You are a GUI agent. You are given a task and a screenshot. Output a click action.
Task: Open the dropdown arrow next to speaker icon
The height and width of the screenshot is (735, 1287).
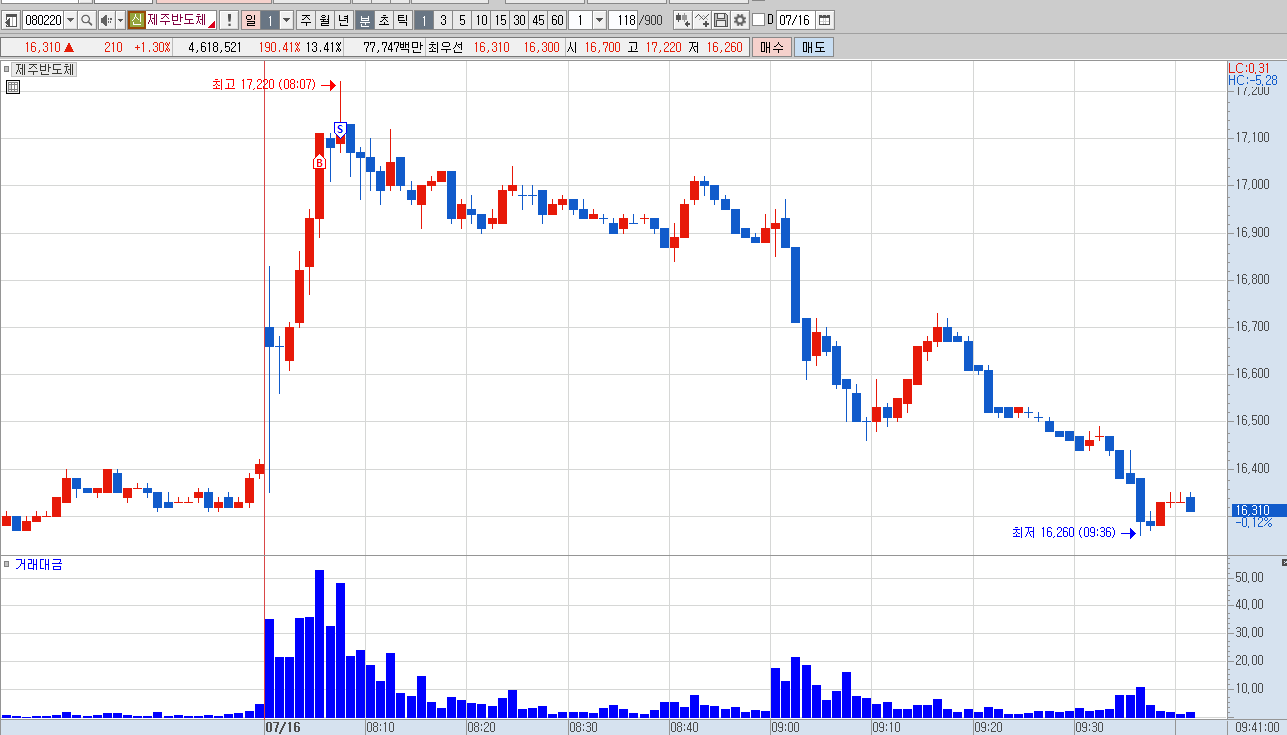click(120, 20)
